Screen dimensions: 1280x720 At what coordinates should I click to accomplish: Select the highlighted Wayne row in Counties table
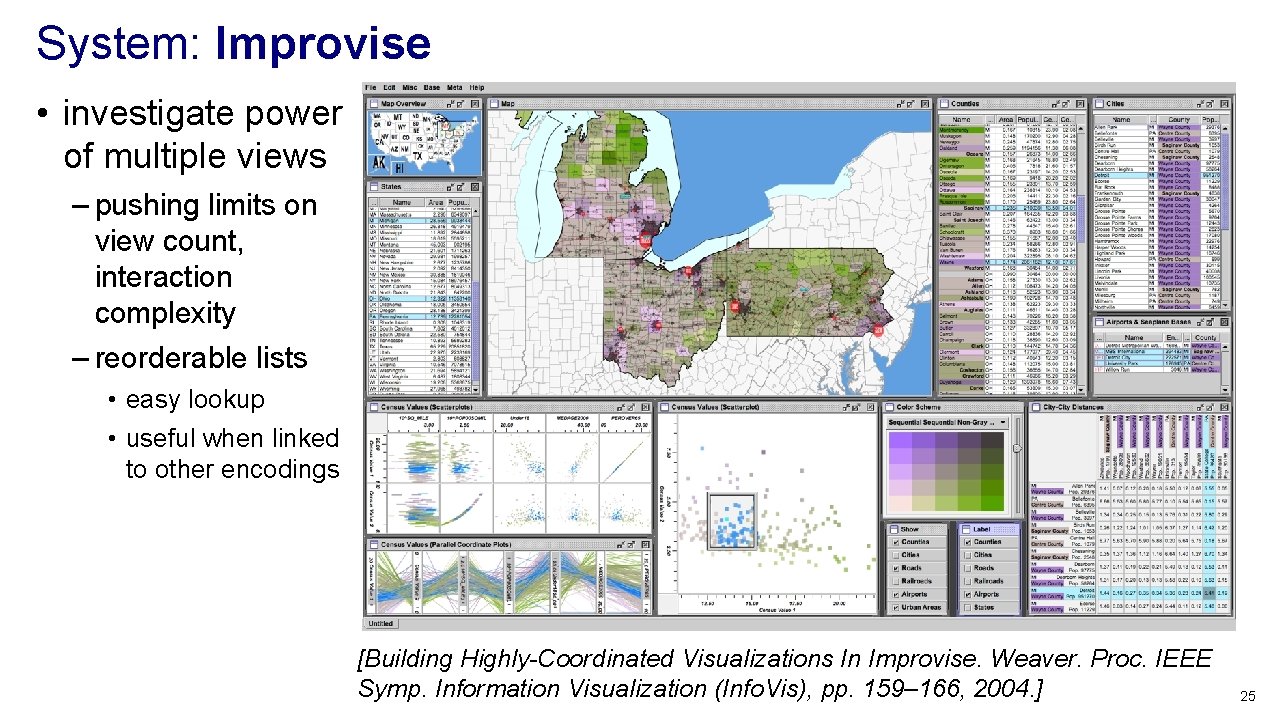[1006, 261]
